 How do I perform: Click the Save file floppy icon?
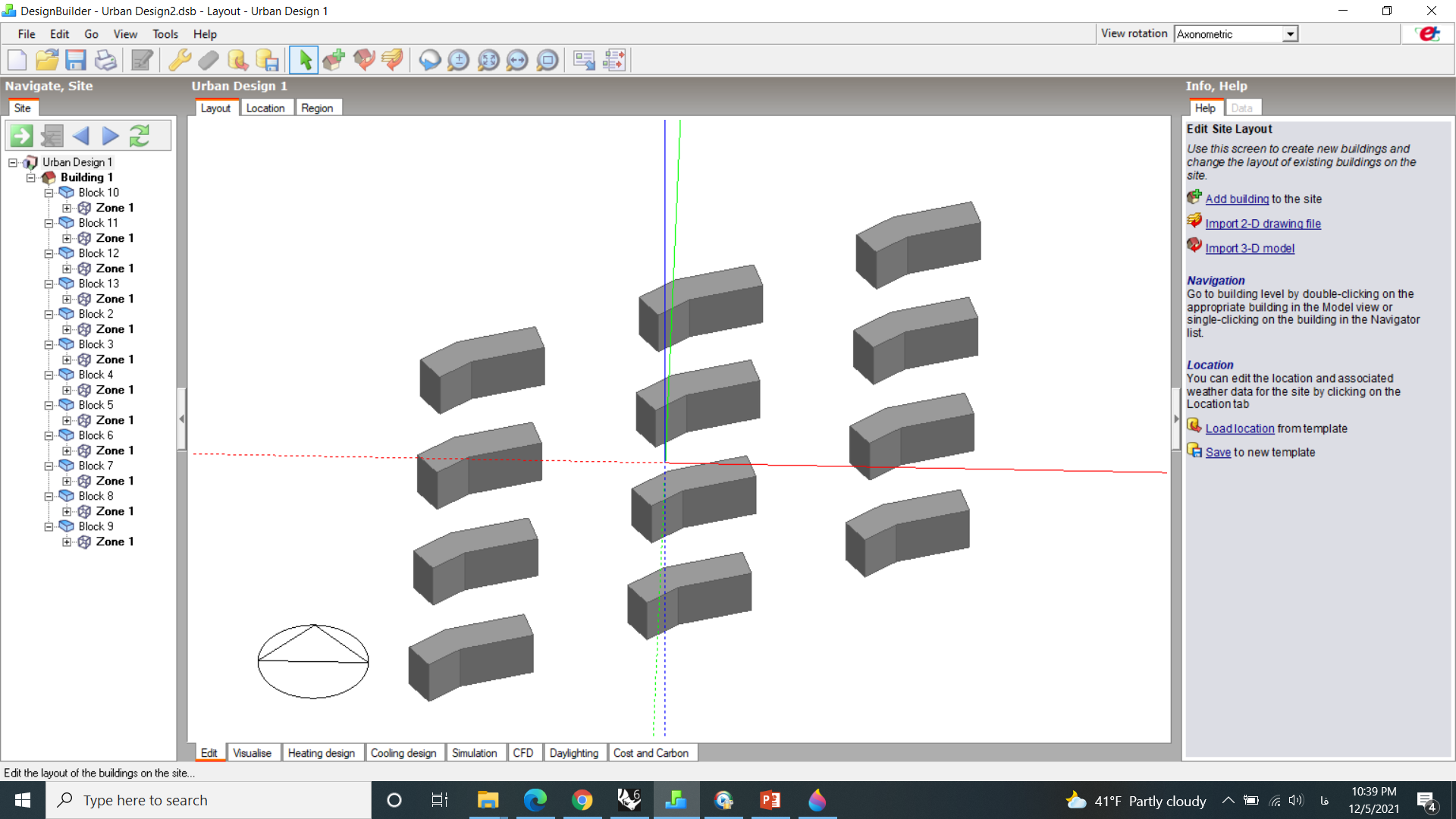point(76,60)
